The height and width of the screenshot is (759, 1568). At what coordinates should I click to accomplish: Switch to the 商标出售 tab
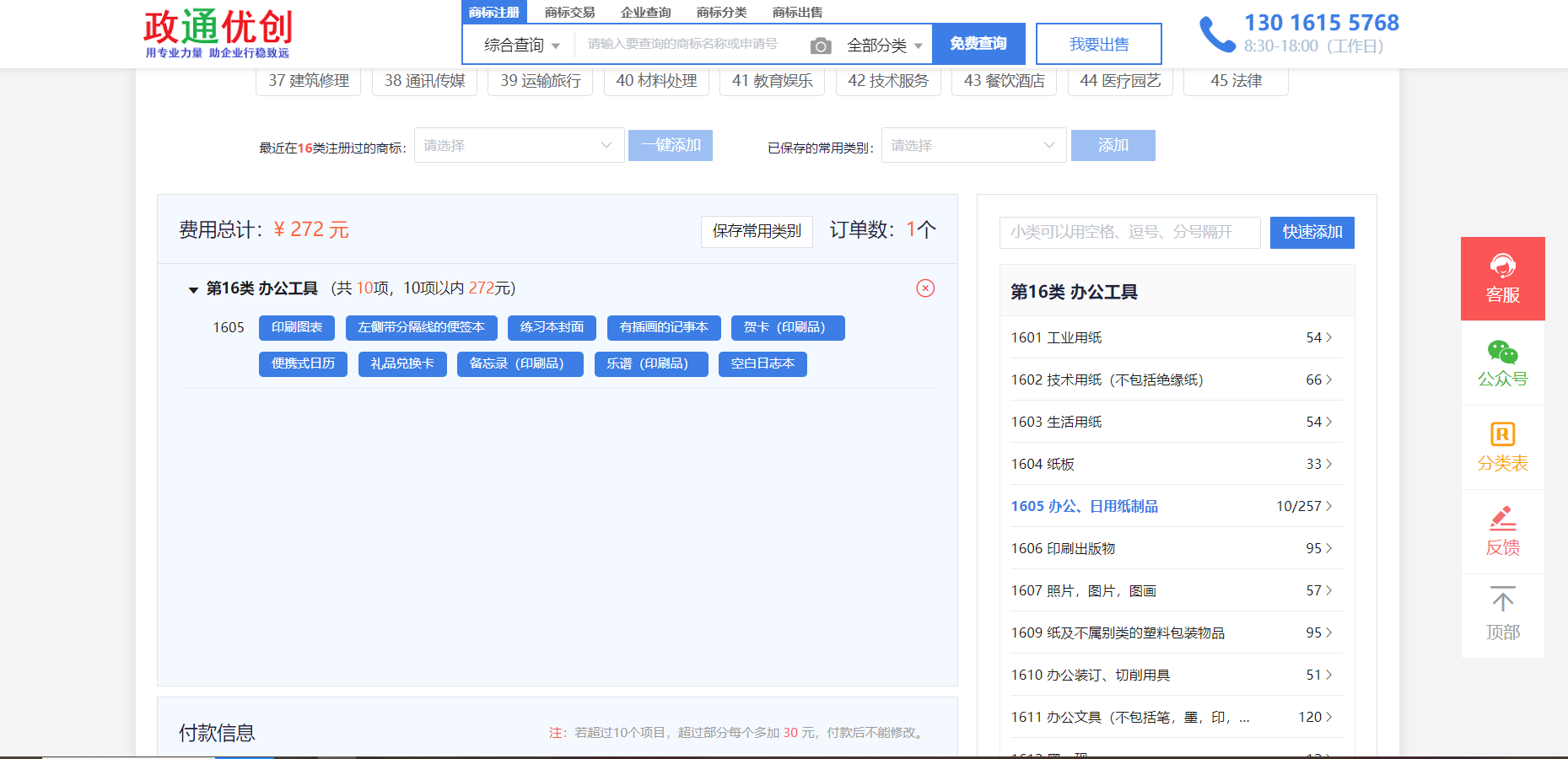click(x=798, y=12)
